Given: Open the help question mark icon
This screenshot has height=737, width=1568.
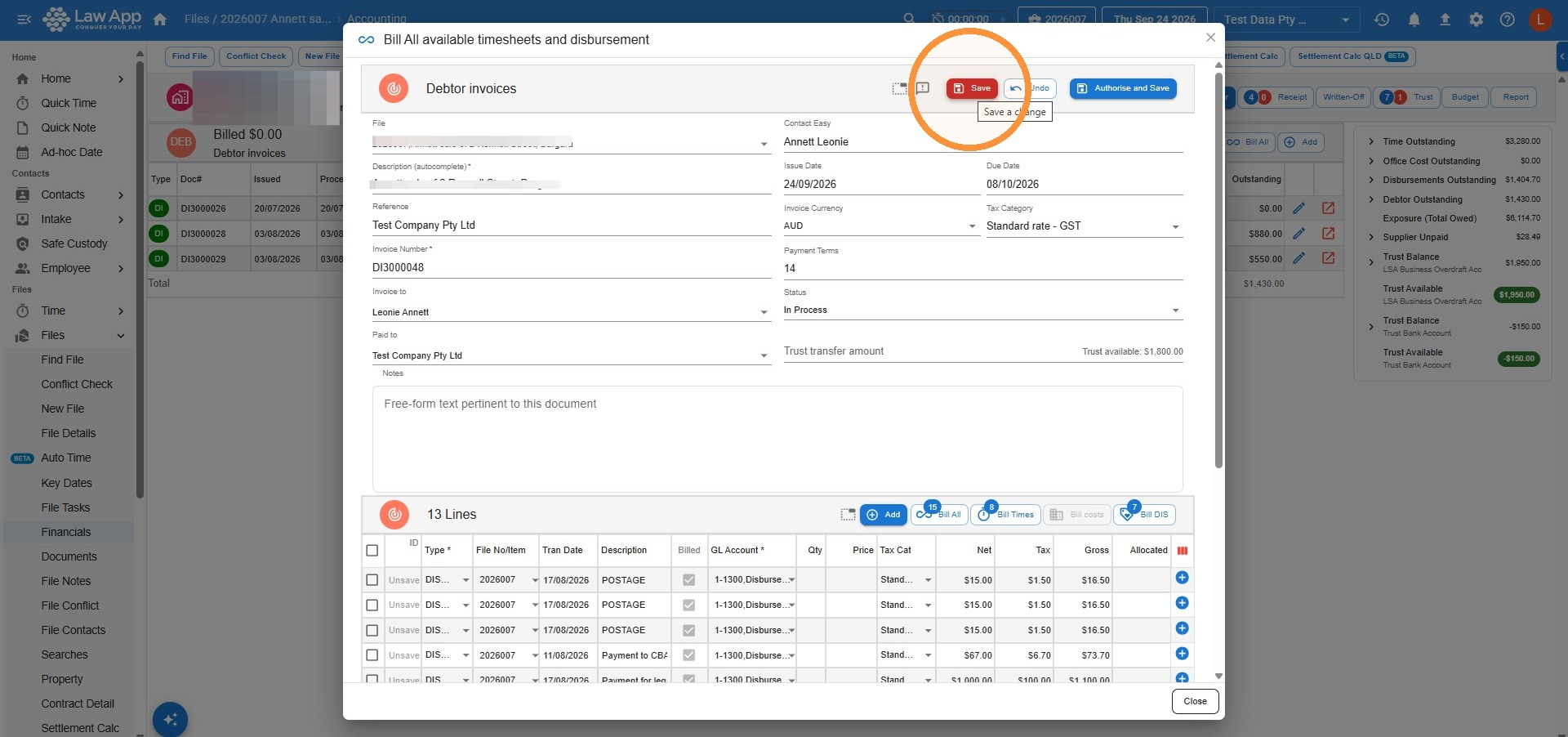Looking at the screenshot, I should click(1507, 20).
